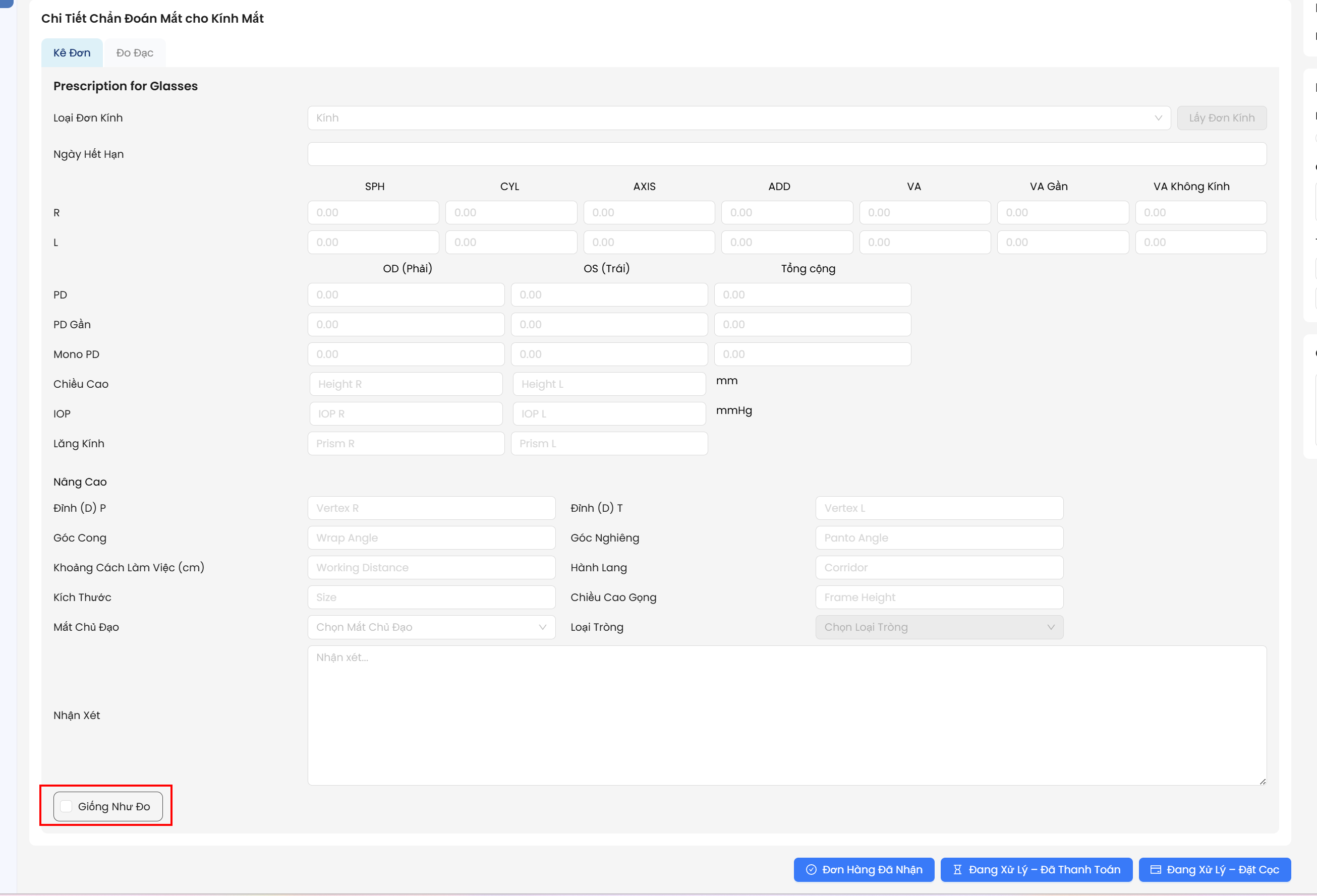This screenshot has width=1317, height=896.
Task: Select the CYL field for row L
Action: point(511,243)
